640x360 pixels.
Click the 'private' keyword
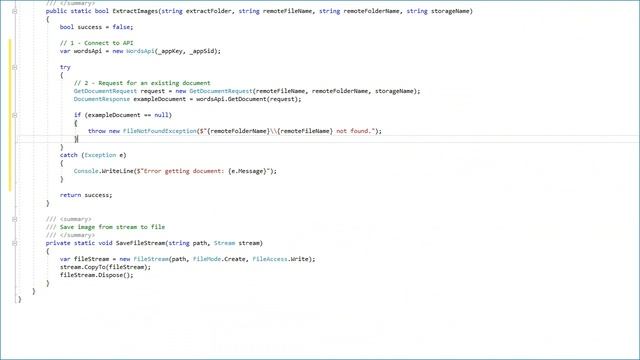click(58, 243)
